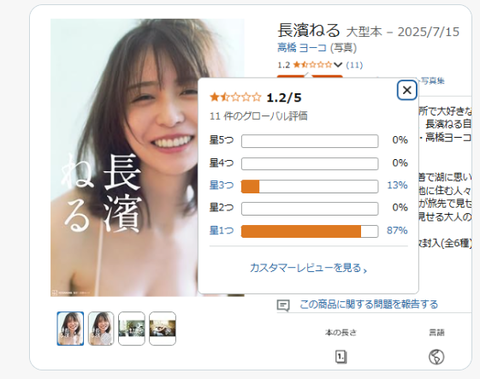Close the ratings popup with X button
This screenshot has height=379, width=480.
(x=407, y=90)
